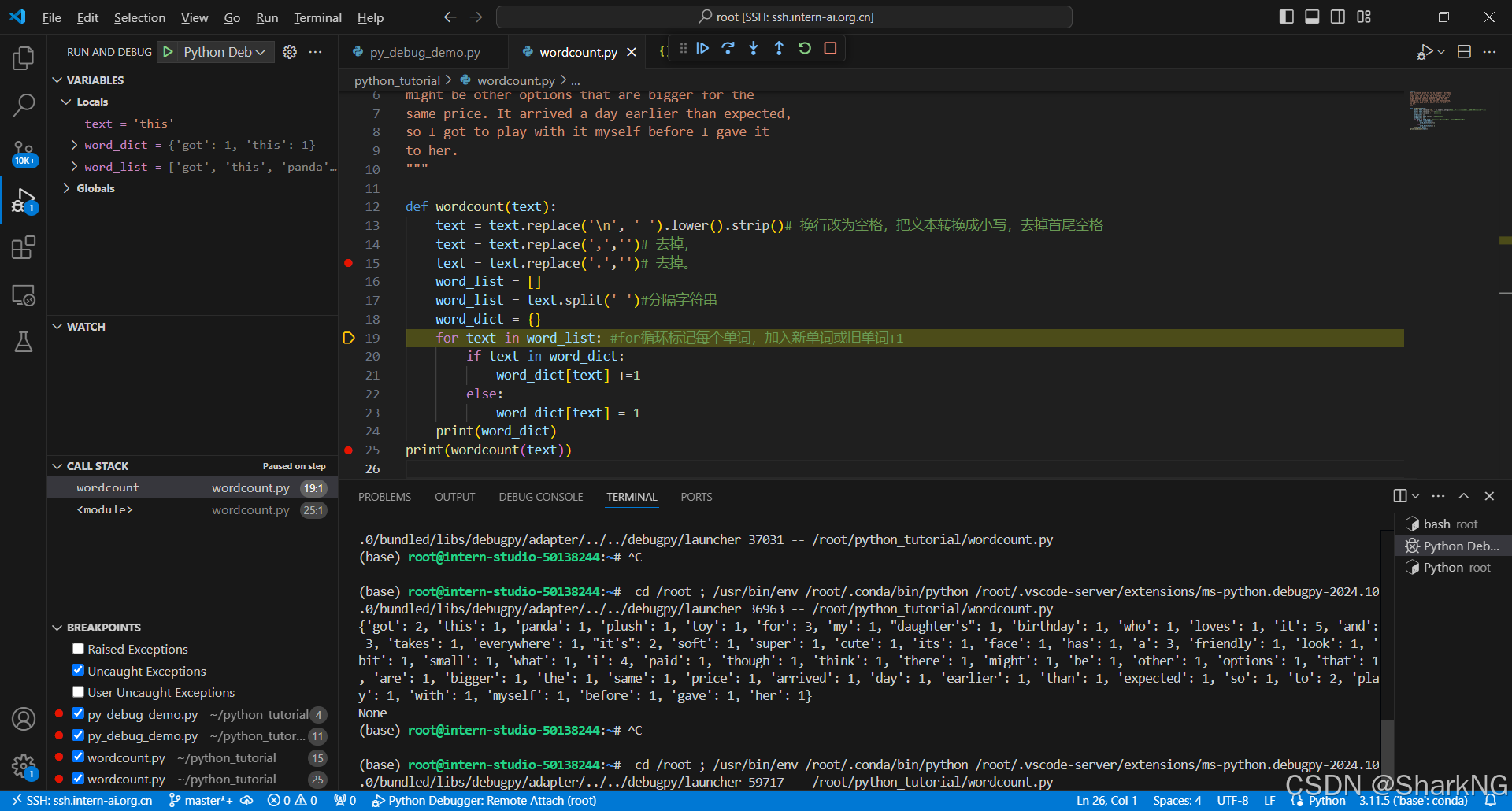Click the command center search box

[784, 17]
